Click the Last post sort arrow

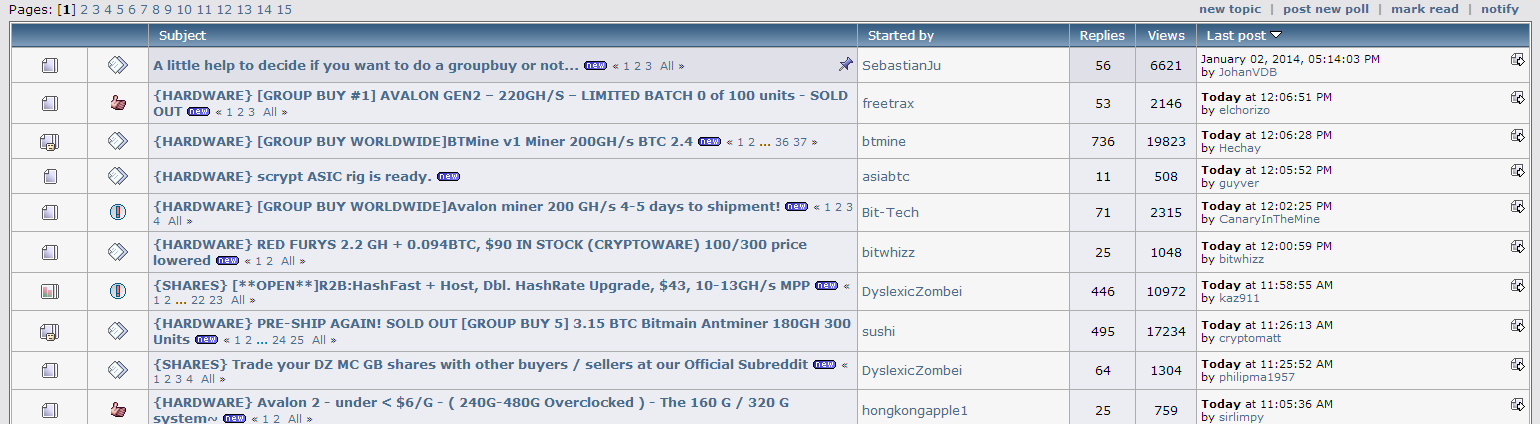pyautogui.click(x=1276, y=35)
